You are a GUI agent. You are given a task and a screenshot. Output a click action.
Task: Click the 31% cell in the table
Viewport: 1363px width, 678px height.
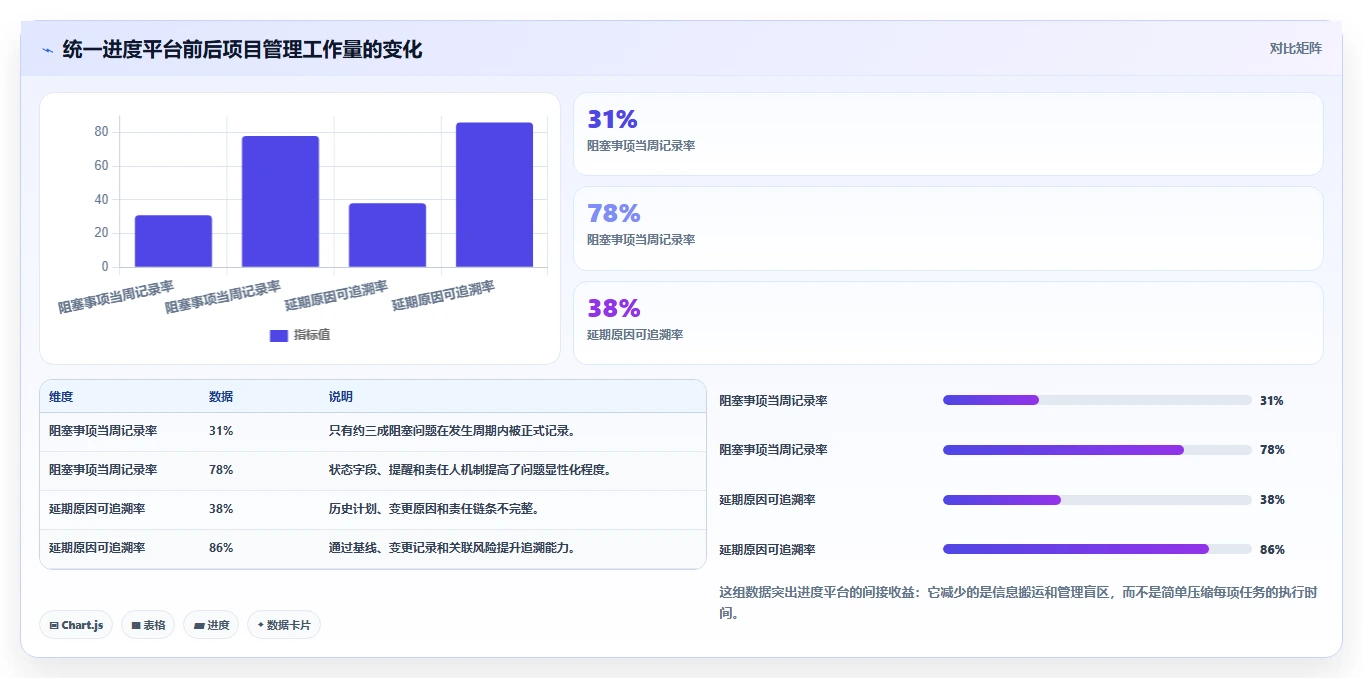click(221, 431)
